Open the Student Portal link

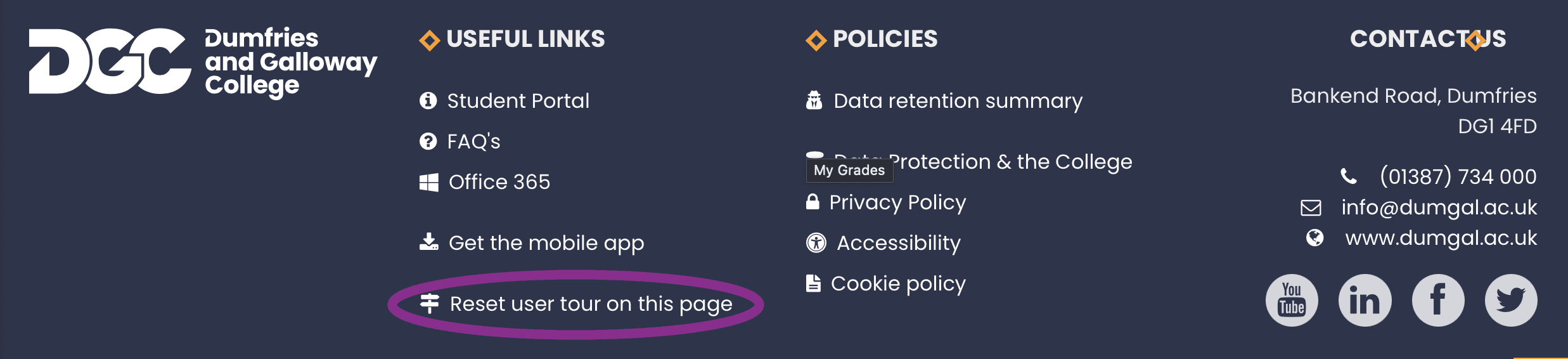click(518, 101)
